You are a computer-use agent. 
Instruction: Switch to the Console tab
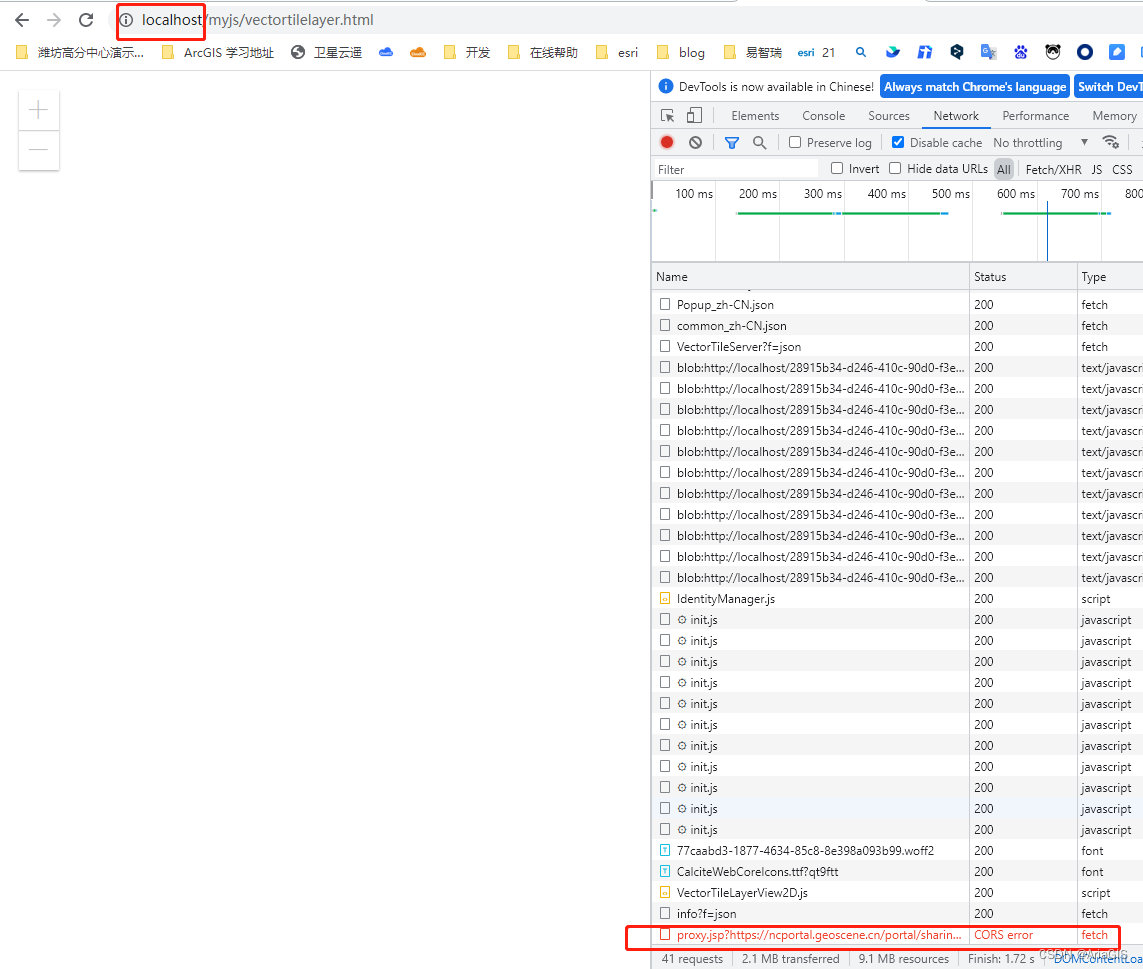coord(824,116)
